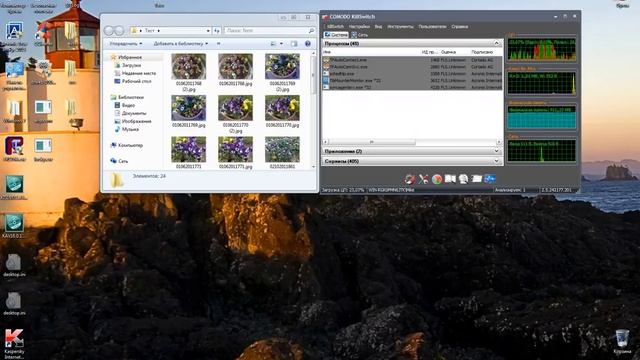Select thumbnail 01062011771.jpg

236,153
